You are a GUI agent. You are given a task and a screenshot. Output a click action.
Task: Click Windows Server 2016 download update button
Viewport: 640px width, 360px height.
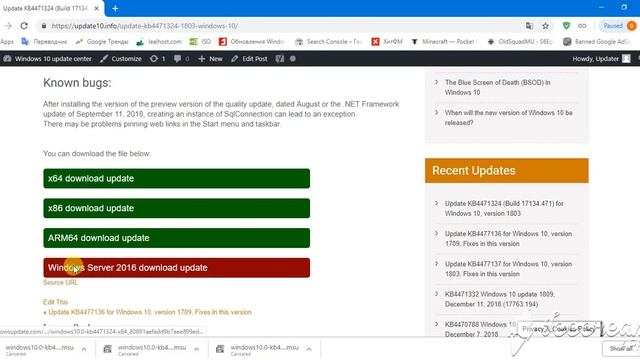(176, 268)
